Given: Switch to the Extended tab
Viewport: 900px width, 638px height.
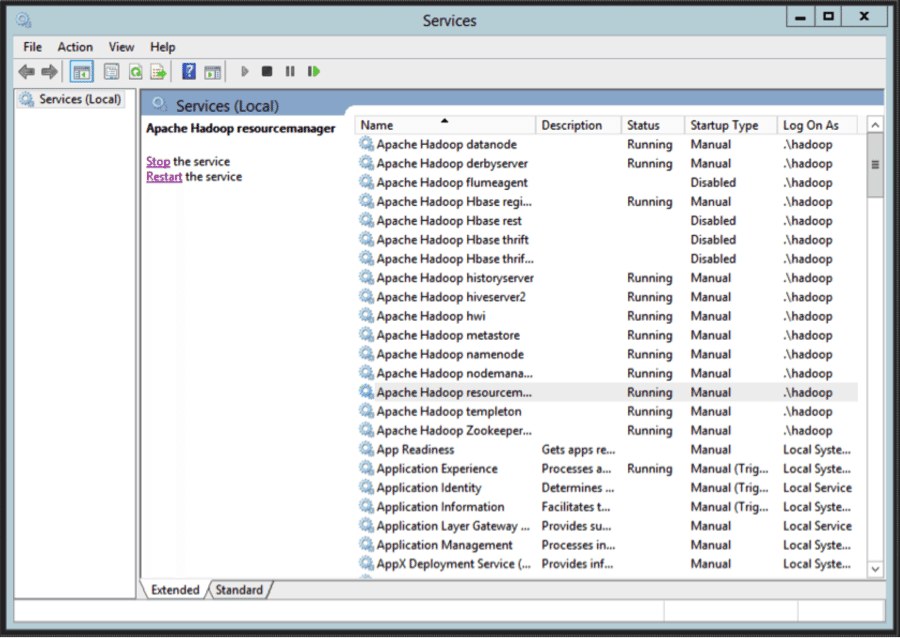Looking at the screenshot, I should coord(175,590).
